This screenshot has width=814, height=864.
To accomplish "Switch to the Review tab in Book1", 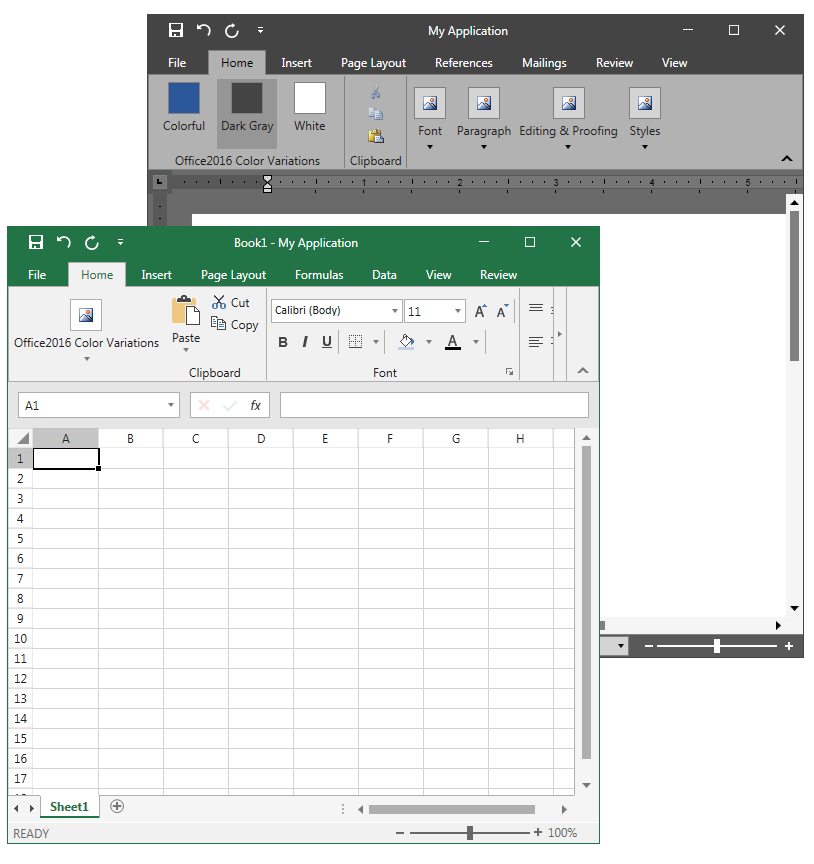I will click(498, 275).
